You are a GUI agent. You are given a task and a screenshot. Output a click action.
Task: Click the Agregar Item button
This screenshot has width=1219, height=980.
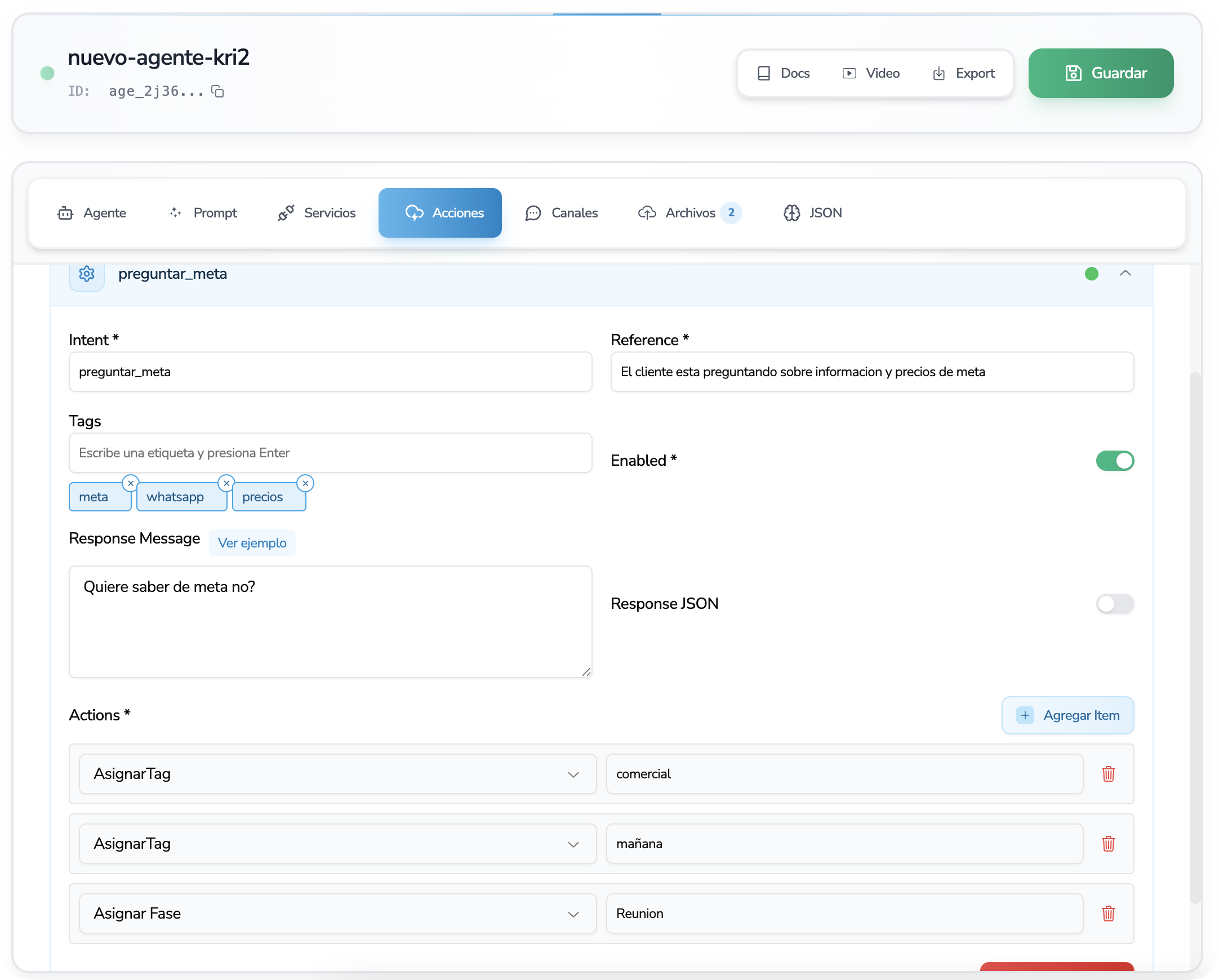point(1067,715)
